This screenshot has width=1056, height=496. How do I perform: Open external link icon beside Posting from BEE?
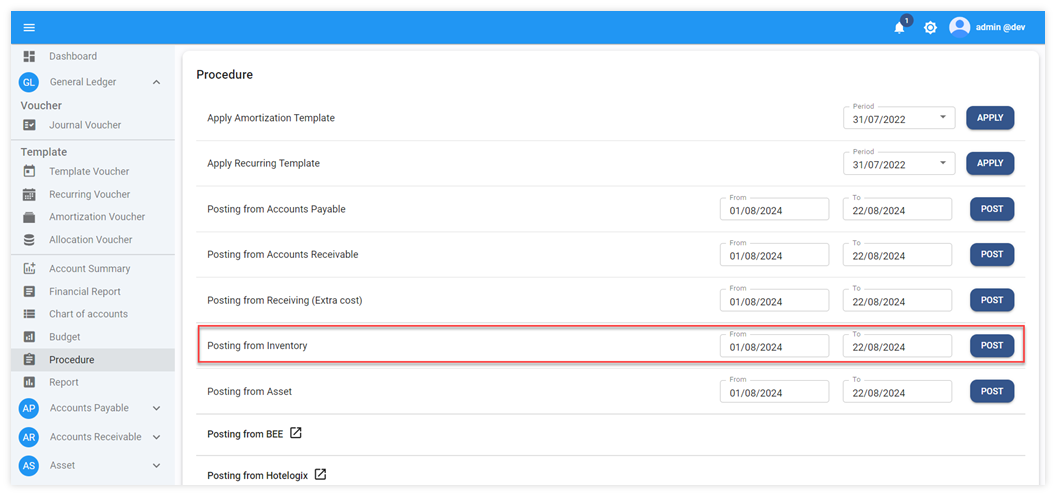pos(295,433)
